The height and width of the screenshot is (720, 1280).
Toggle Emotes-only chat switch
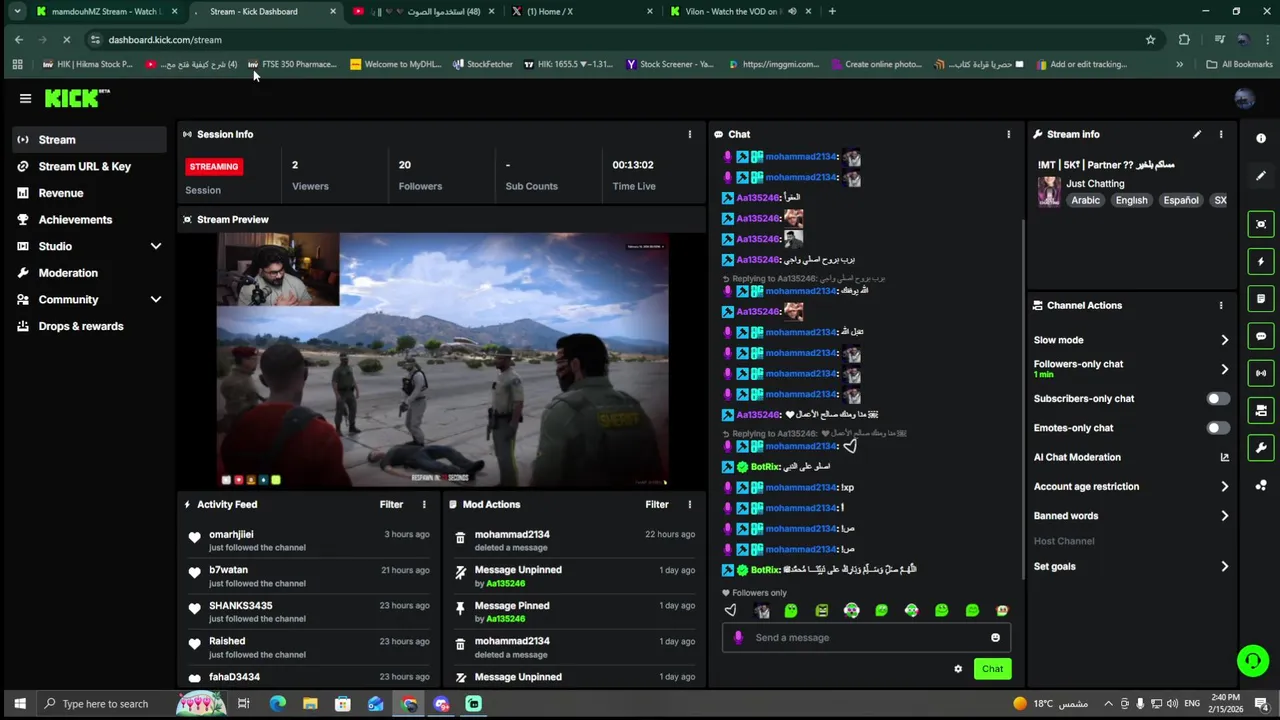(1217, 428)
